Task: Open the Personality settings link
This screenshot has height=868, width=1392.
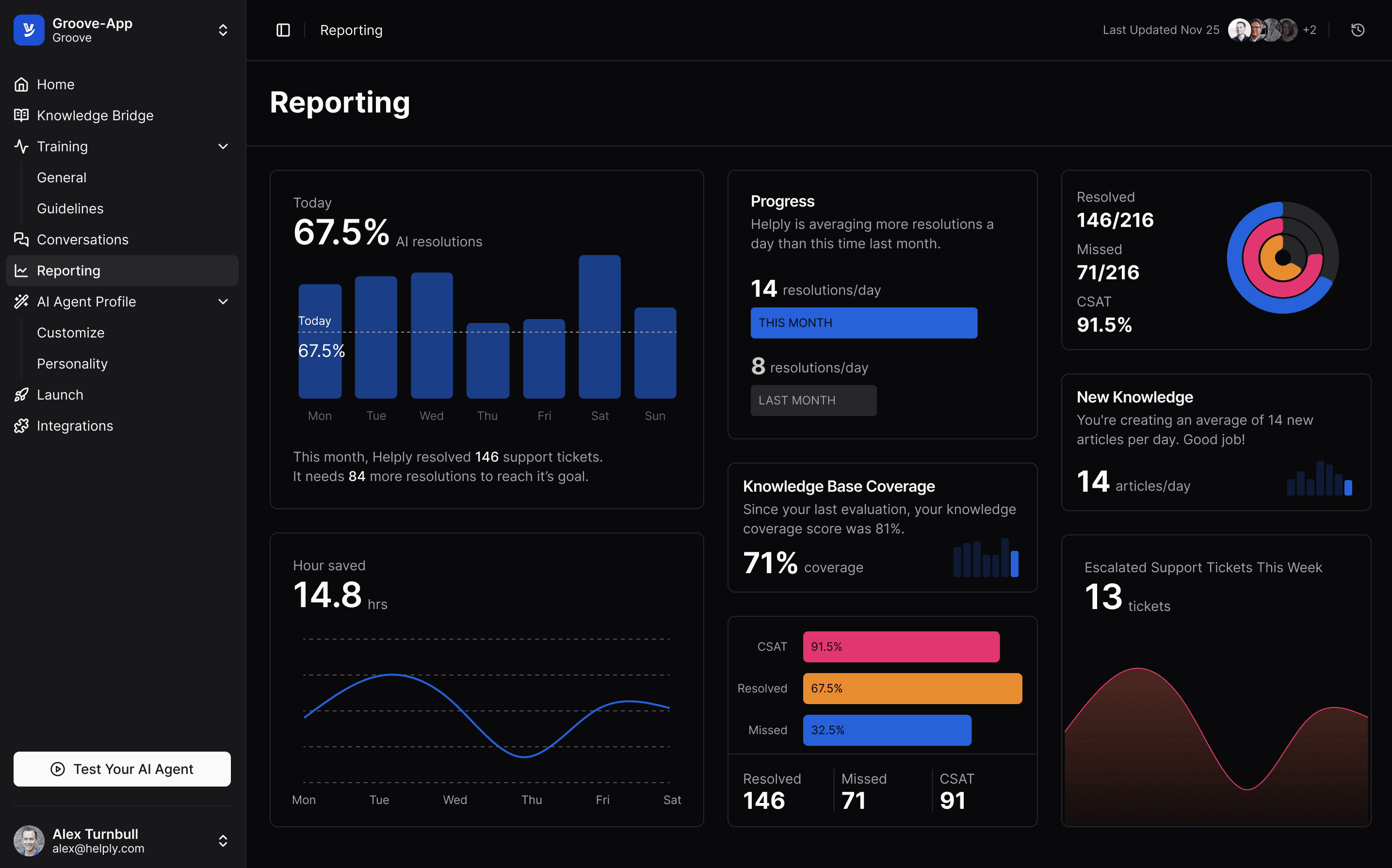Action: click(72, 363)
